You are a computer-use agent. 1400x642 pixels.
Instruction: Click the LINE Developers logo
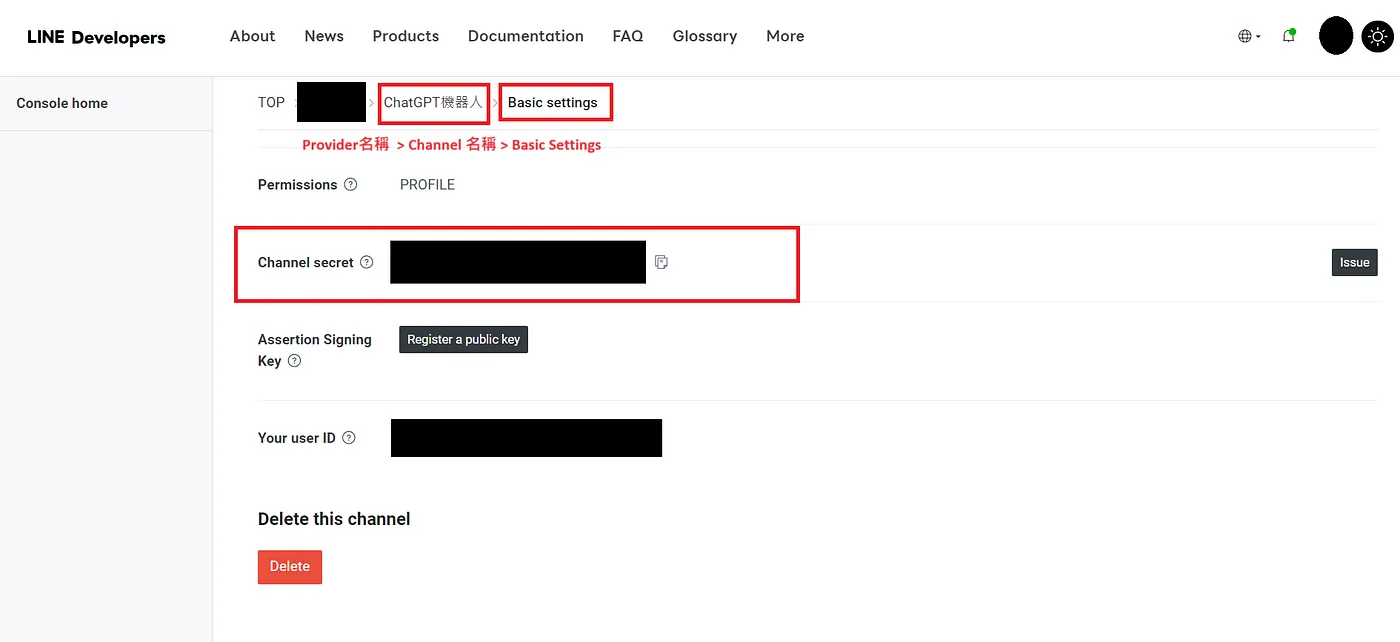click(96, 37)
